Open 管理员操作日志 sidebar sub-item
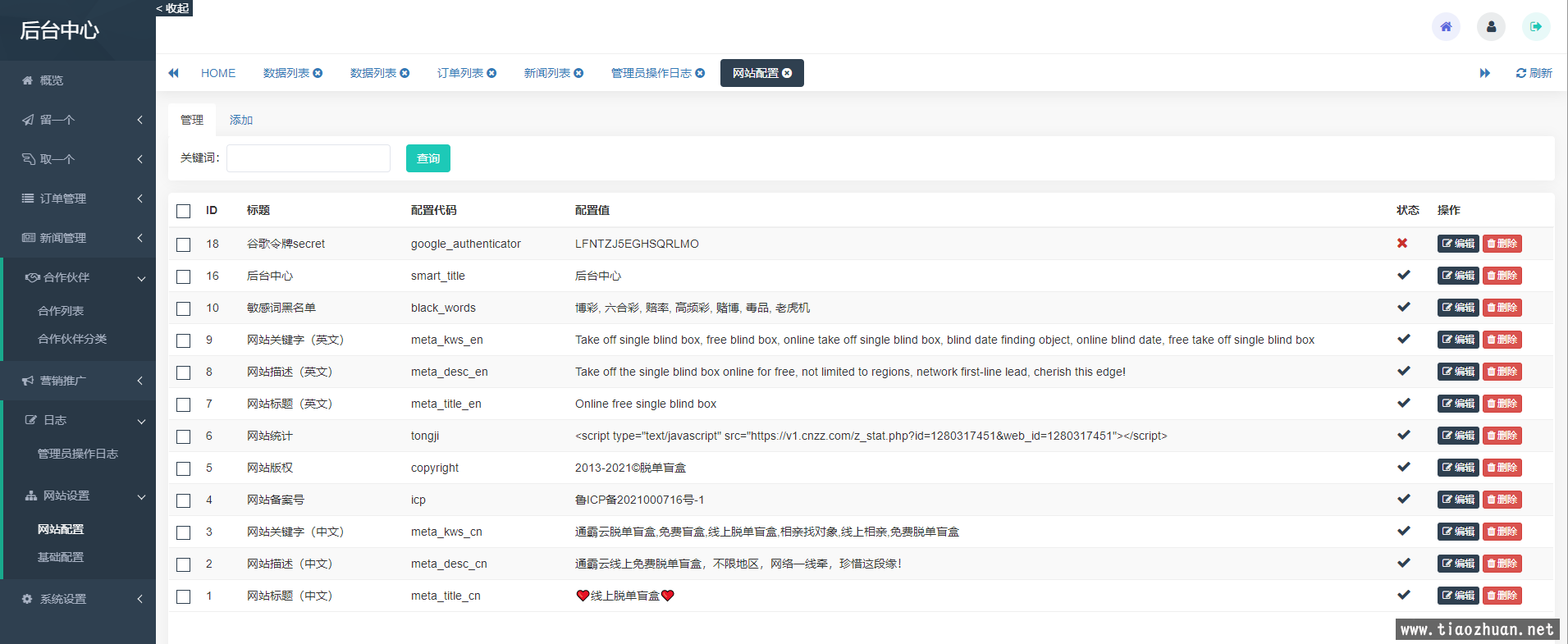 (78, 454)
